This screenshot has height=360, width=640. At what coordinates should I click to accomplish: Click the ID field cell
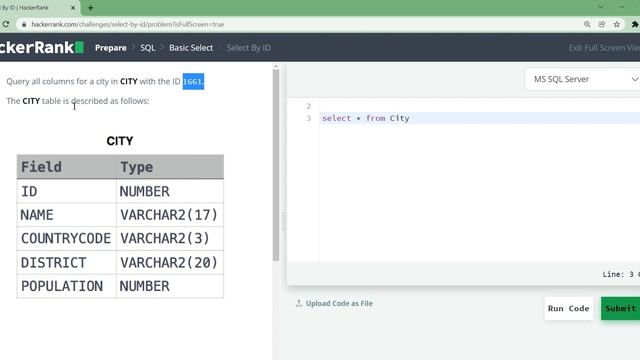point(67,191)
